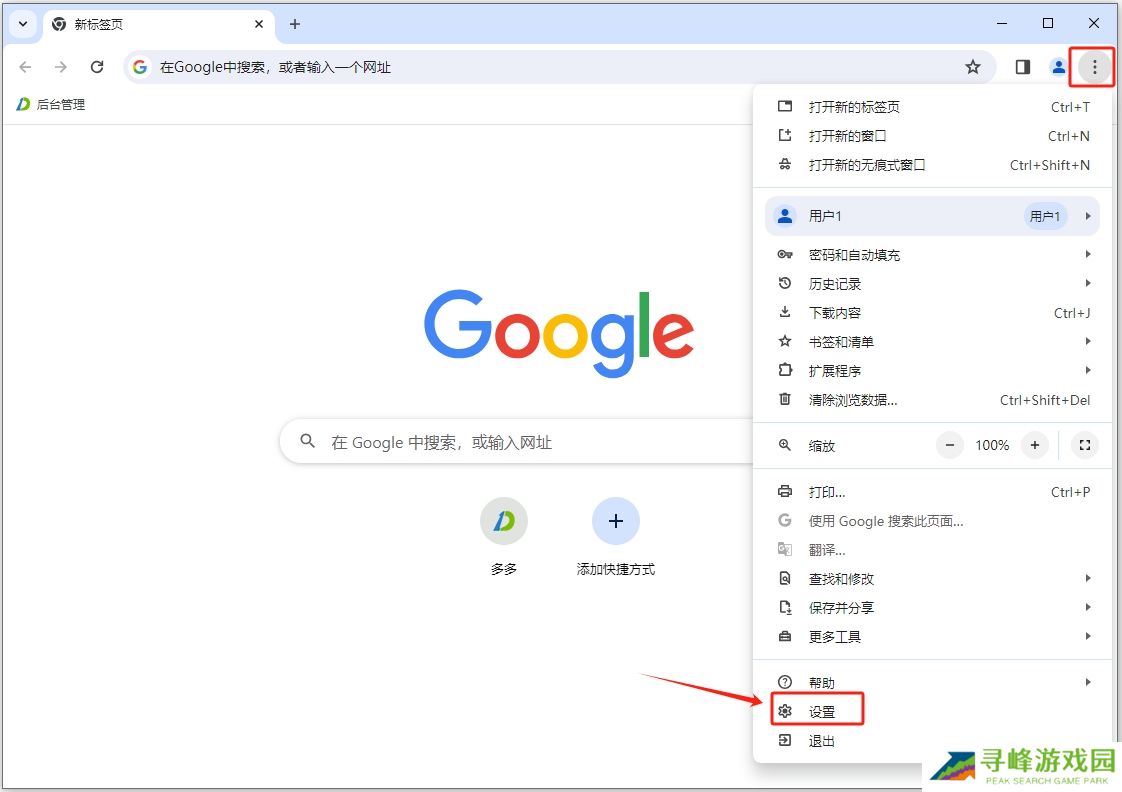Screen dimensions: 1122x792
Task: Click 添加快捷方式 button
Action: 615,522
